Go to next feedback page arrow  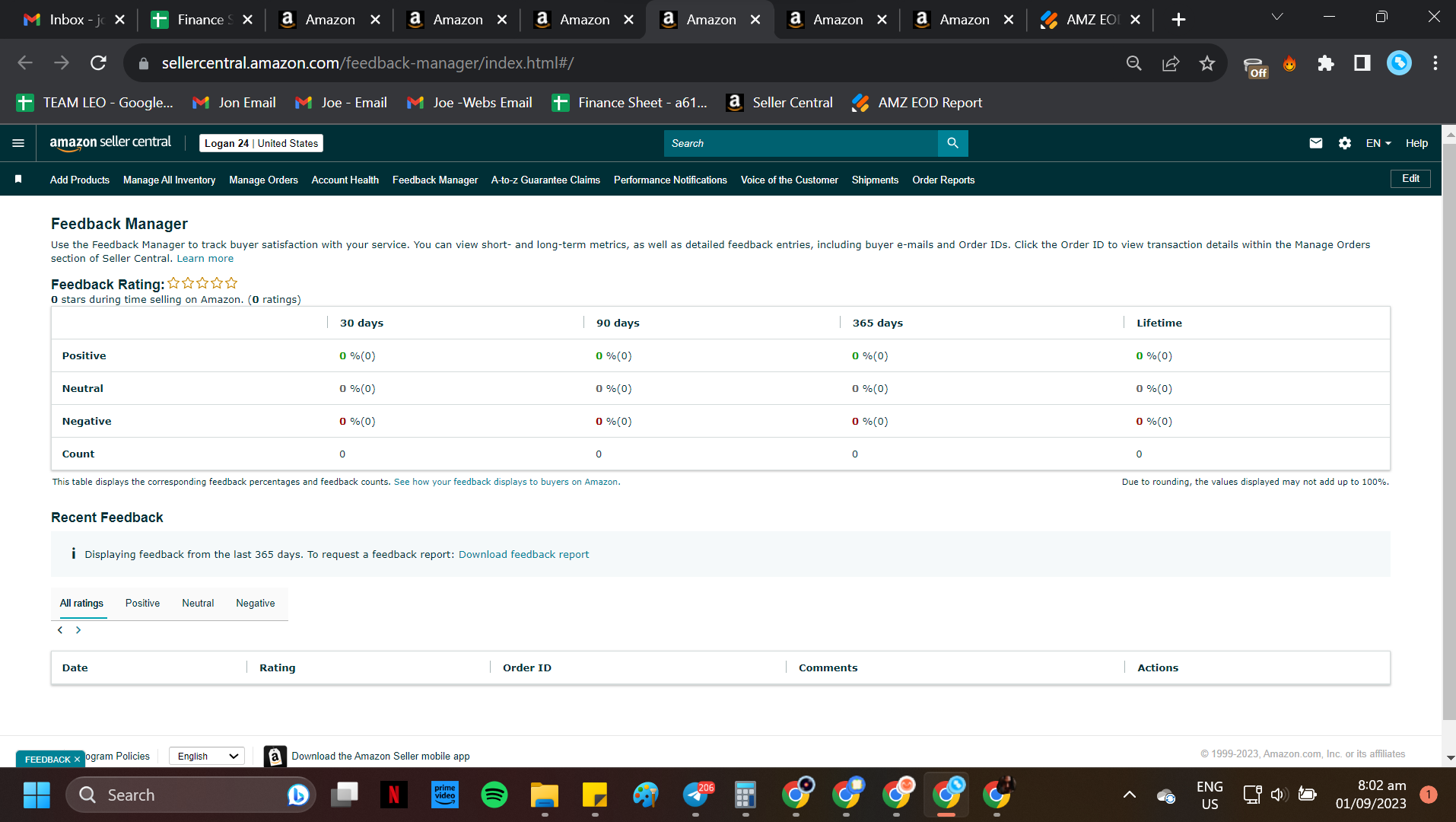click(78, 630)
